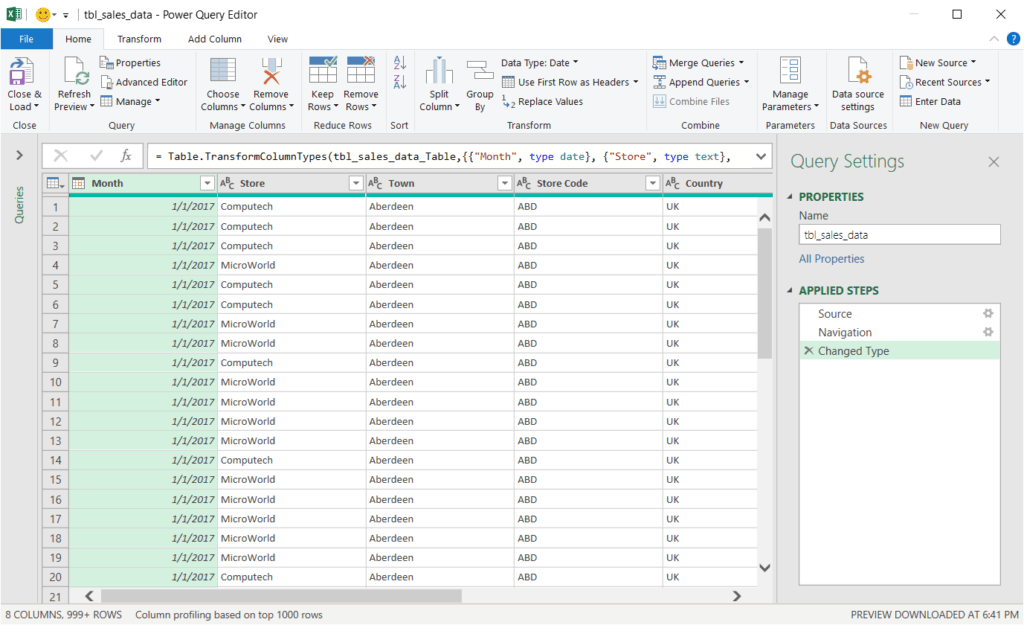Sort ascending with the A-Z icon
The height and width of the screenshot is (625, 1024).
[400, 62]
